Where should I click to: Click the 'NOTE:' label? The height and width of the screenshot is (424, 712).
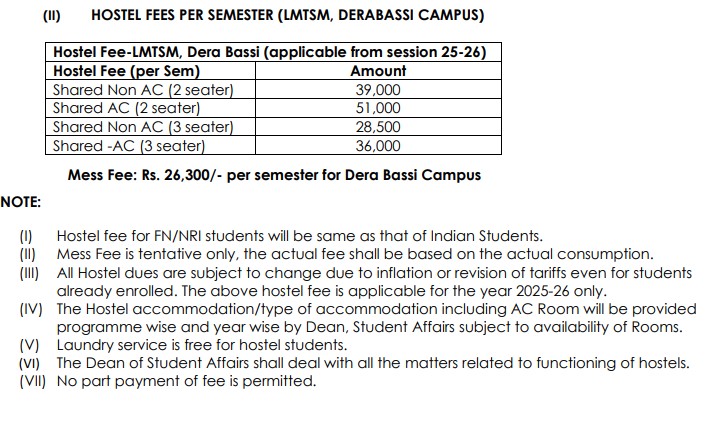21,202
